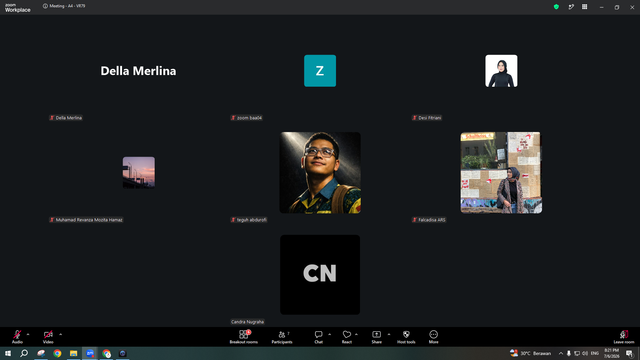The height and width of the screenshot is (360, 640).
Task: Click the Share screen button
Action: pyautogui.click(x=376, y=336)
